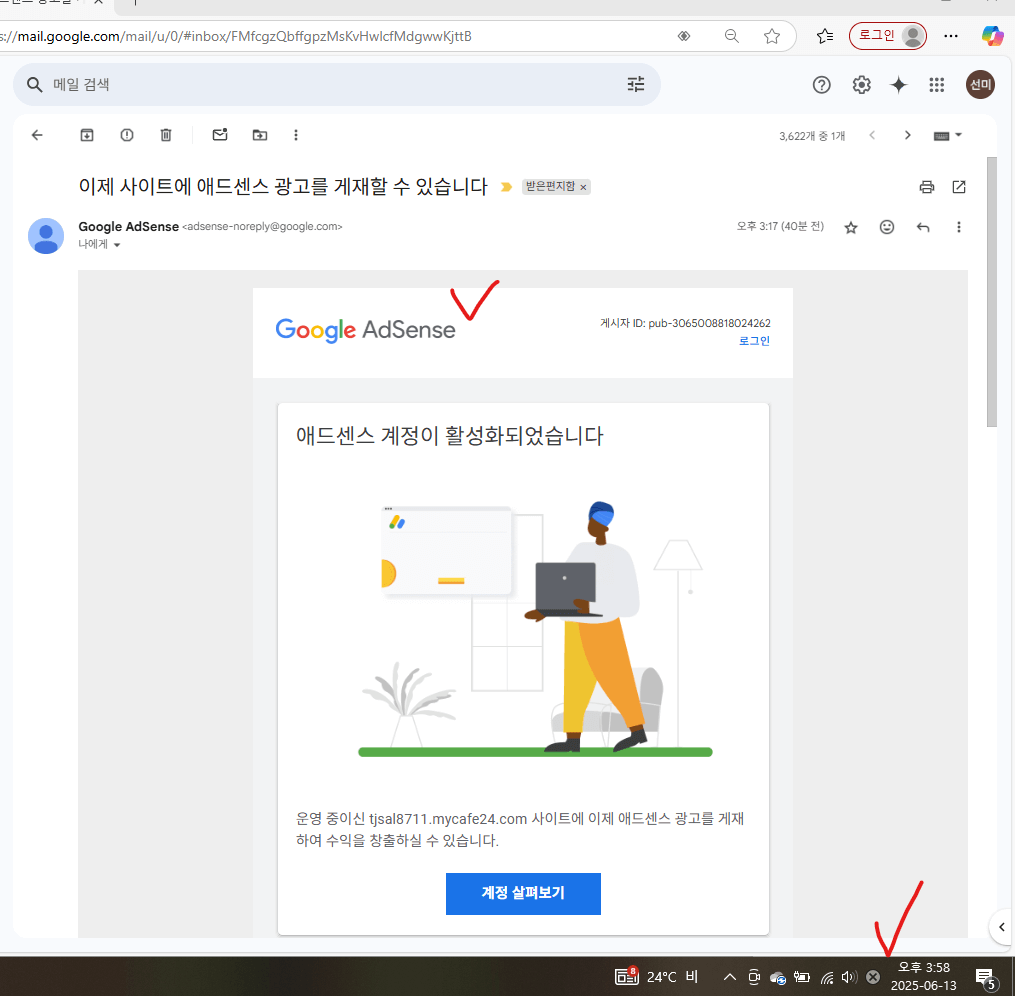Click the address bar URL
This screenshot has width=1015, height=996.
(236, 36)
